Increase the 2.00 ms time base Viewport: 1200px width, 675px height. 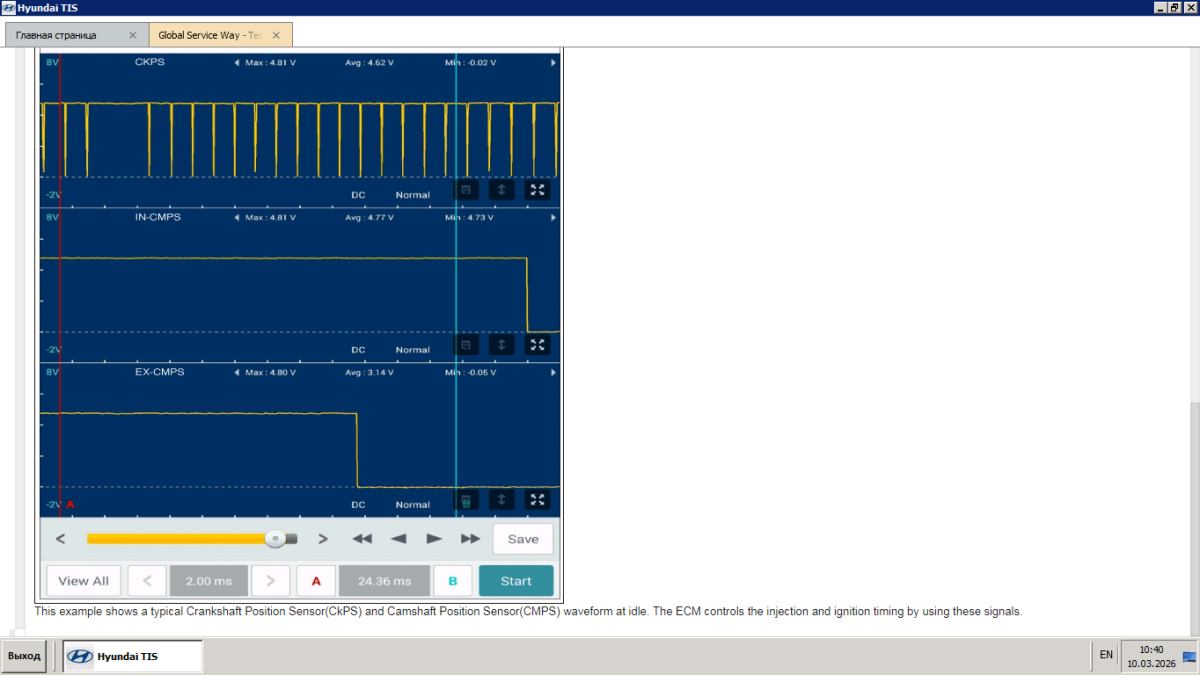[270, 581]
